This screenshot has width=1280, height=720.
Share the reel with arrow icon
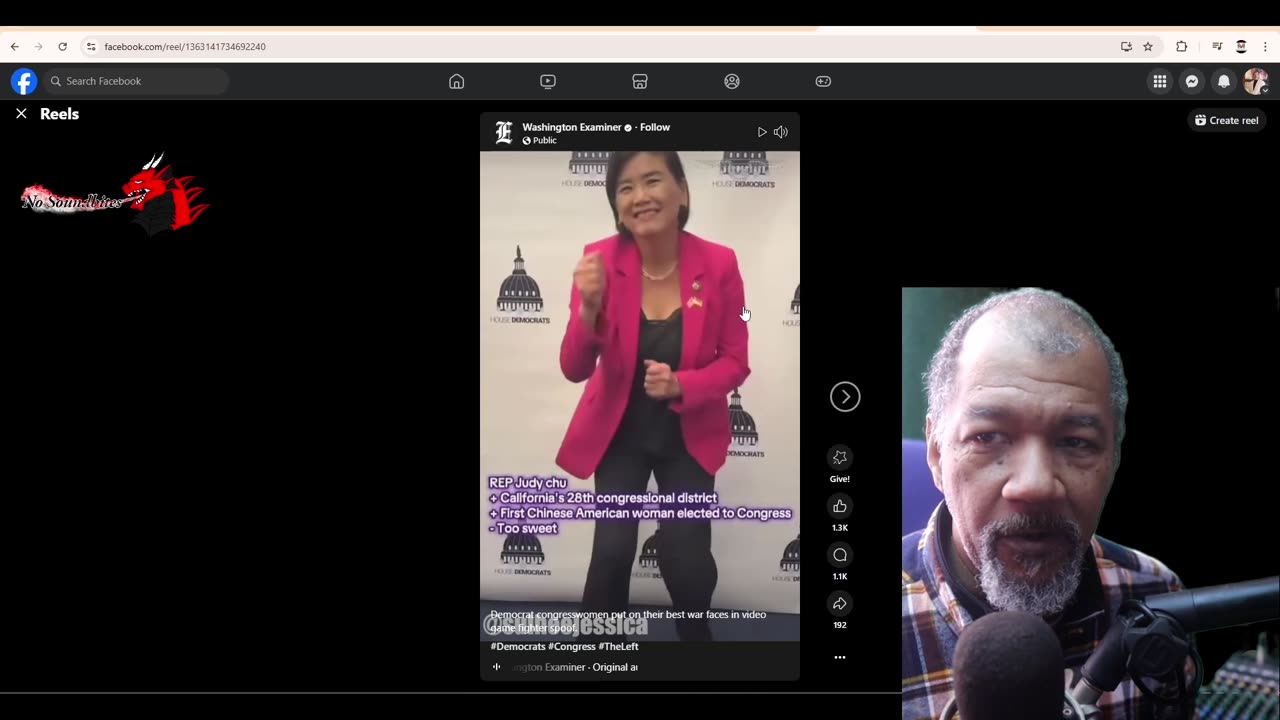coord(840,604)
